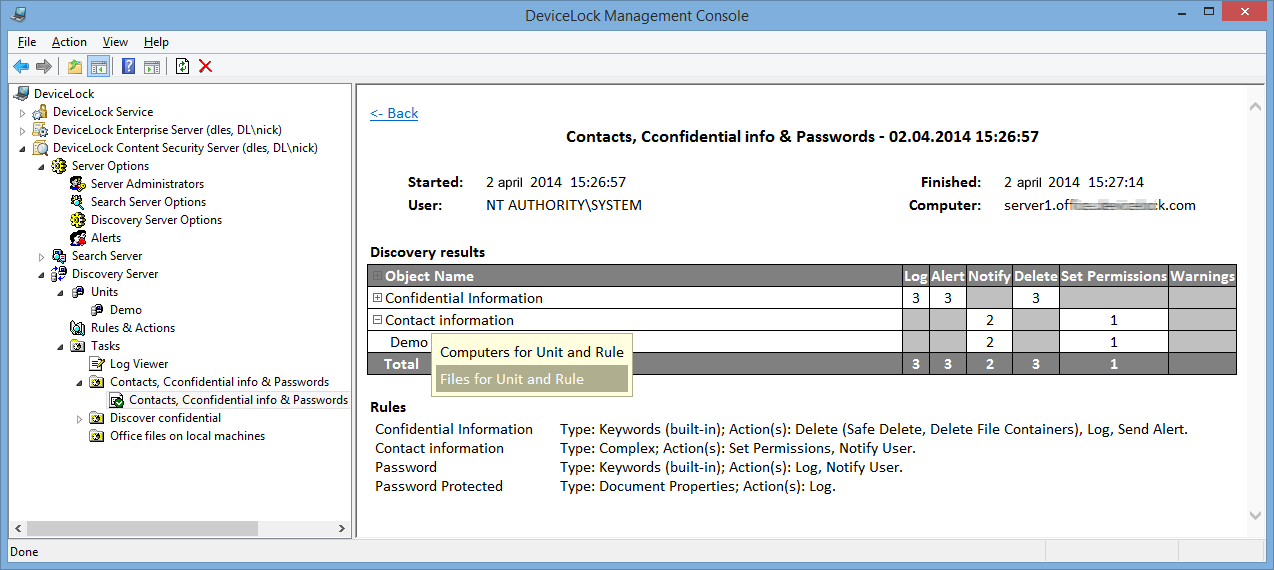The width and height of the screenshot is (1274, 570).
Task: Click the DeviceLock Enterprise Server icon
Action: 41,130
